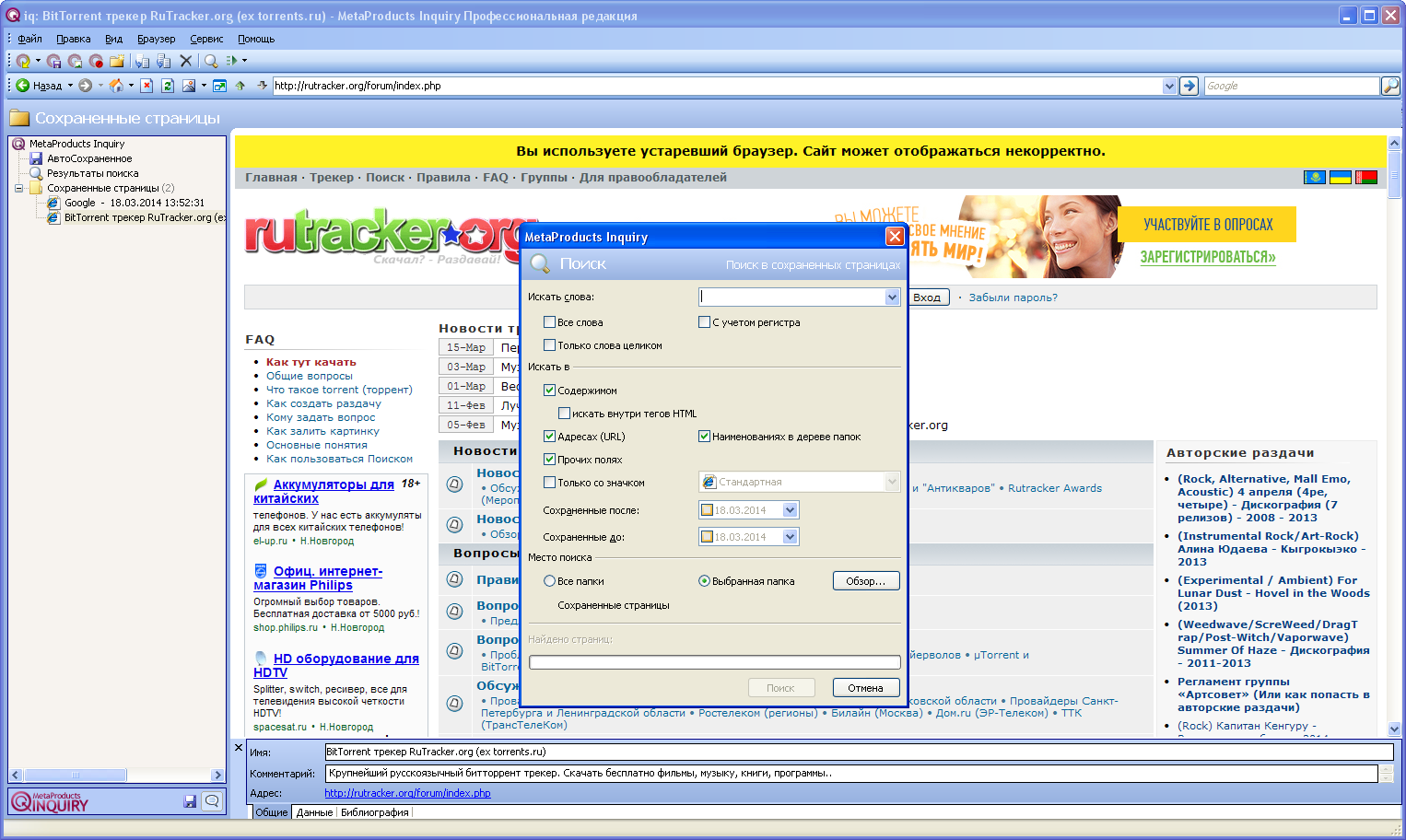Go to the Home page icon
The height and width of the screenshot is (840, 1406).
pos(116,86)
